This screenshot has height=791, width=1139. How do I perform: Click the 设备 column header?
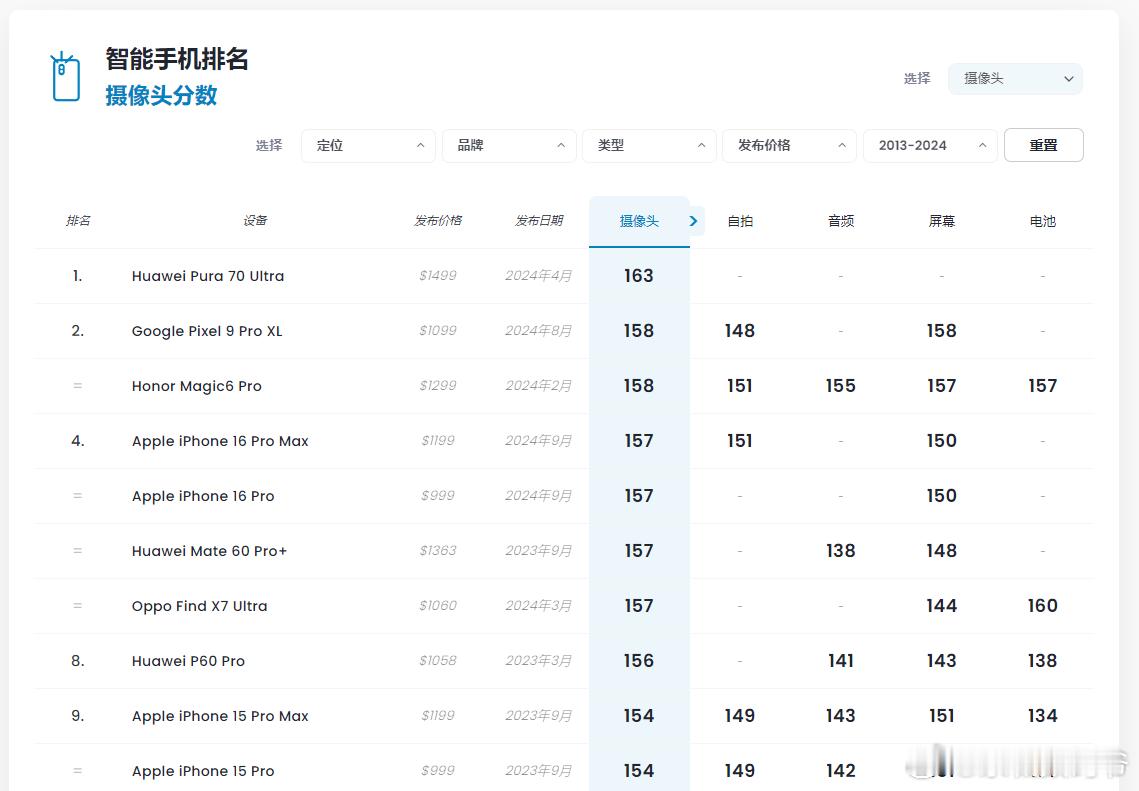point(255,220)
